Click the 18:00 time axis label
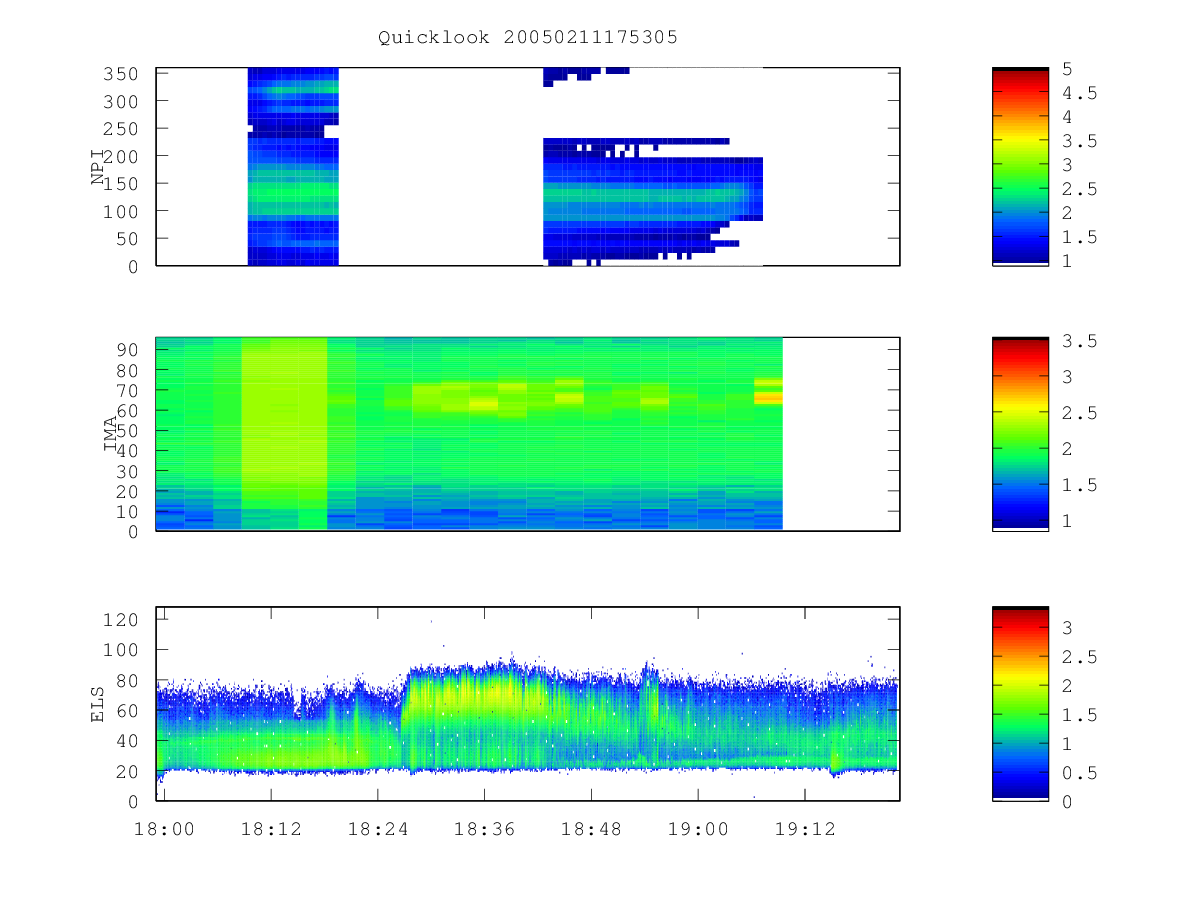The width and height of the screenshot is (1200, 900). click(164, 827)
